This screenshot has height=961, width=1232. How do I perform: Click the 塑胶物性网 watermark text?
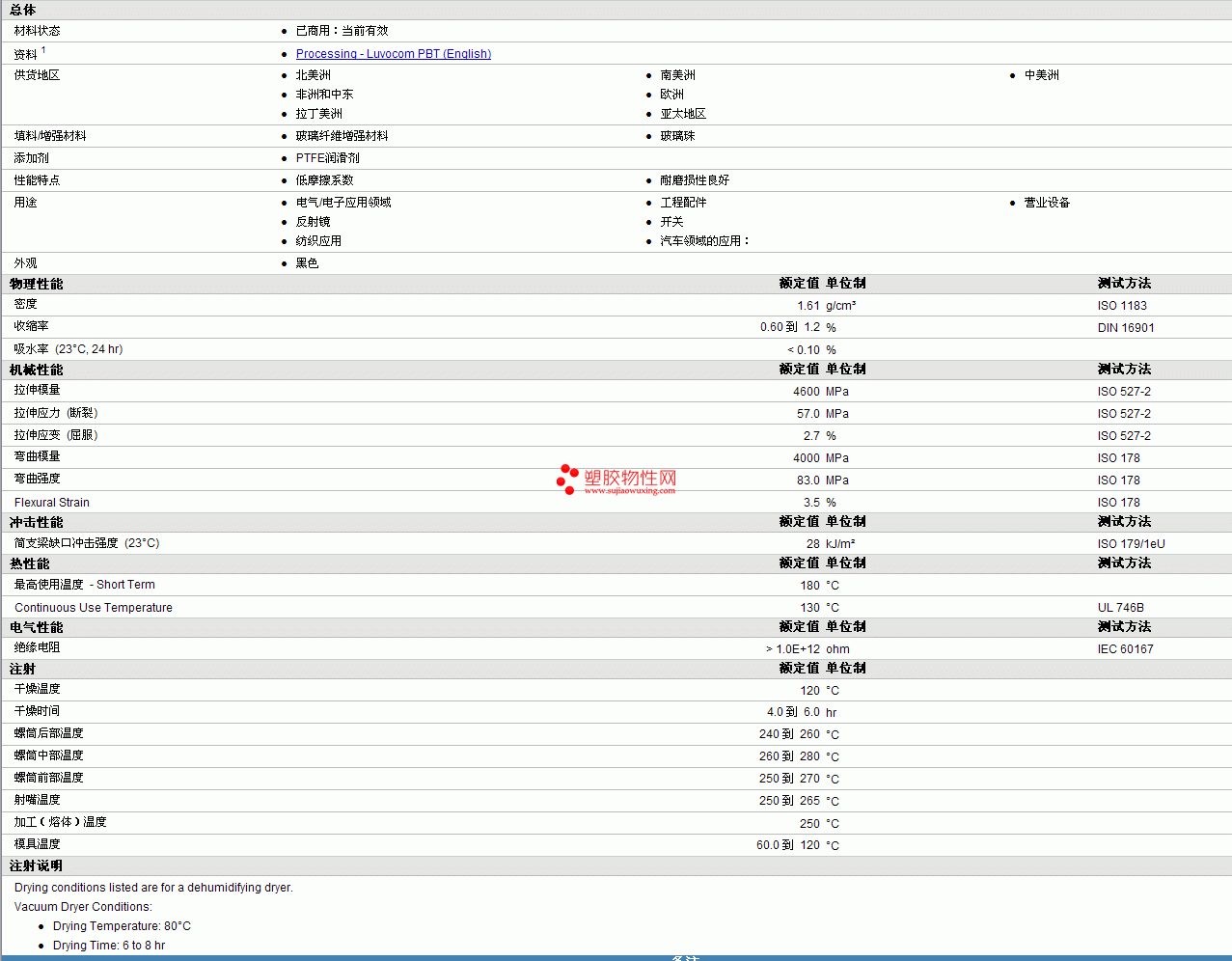click(630, 478)
